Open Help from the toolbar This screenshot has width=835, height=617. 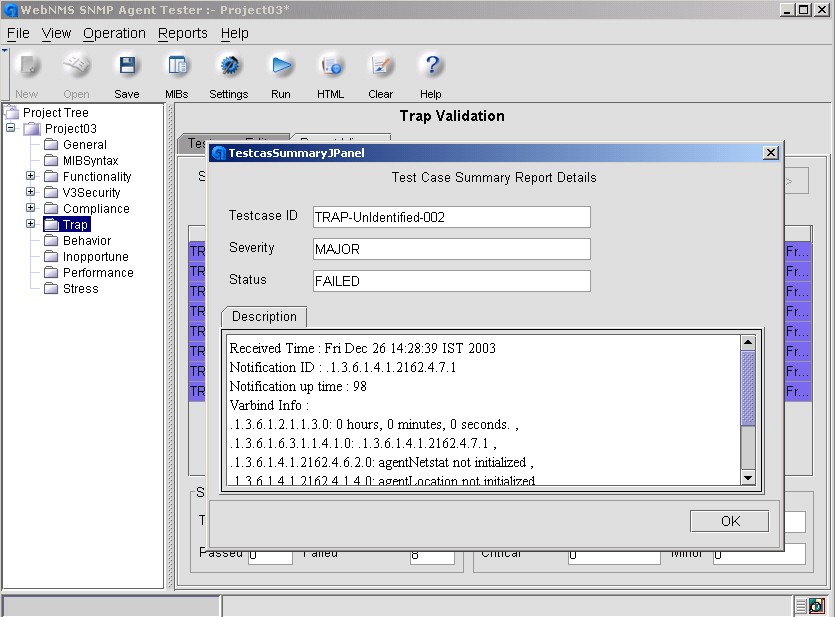pyautogui.click(x=431, y=67)
